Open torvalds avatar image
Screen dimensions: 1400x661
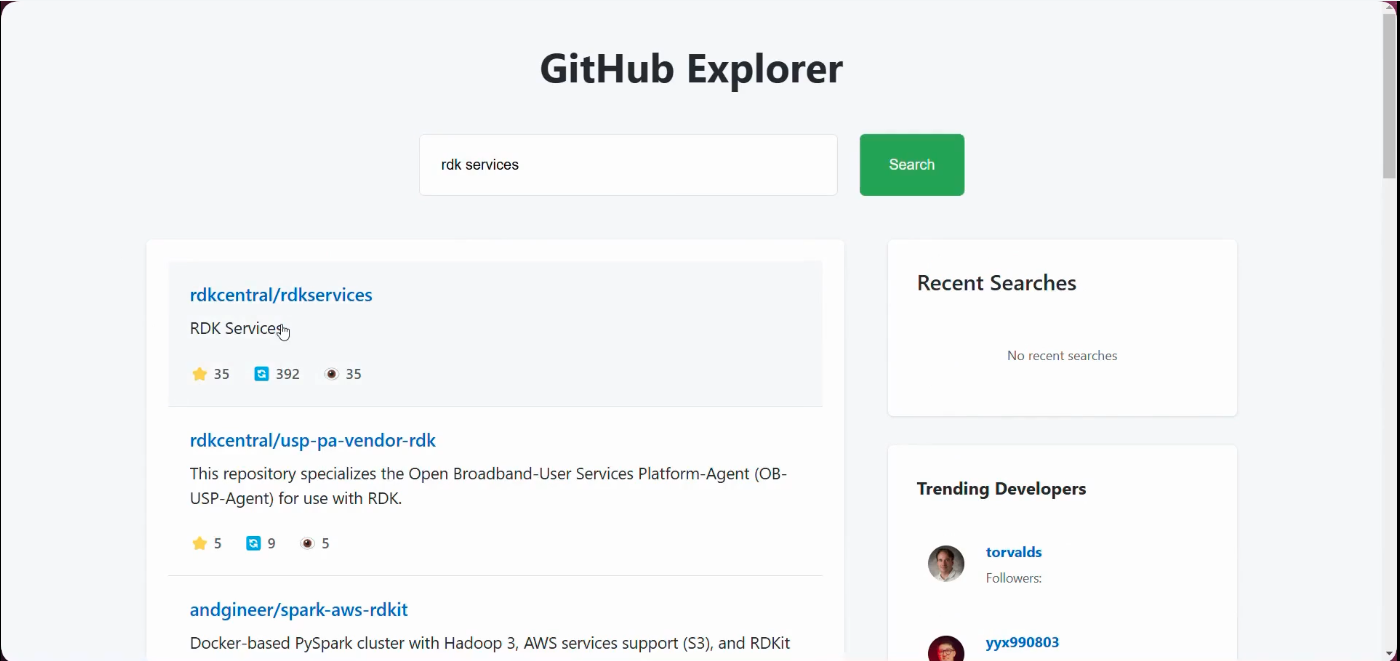[x=946, y=564]
